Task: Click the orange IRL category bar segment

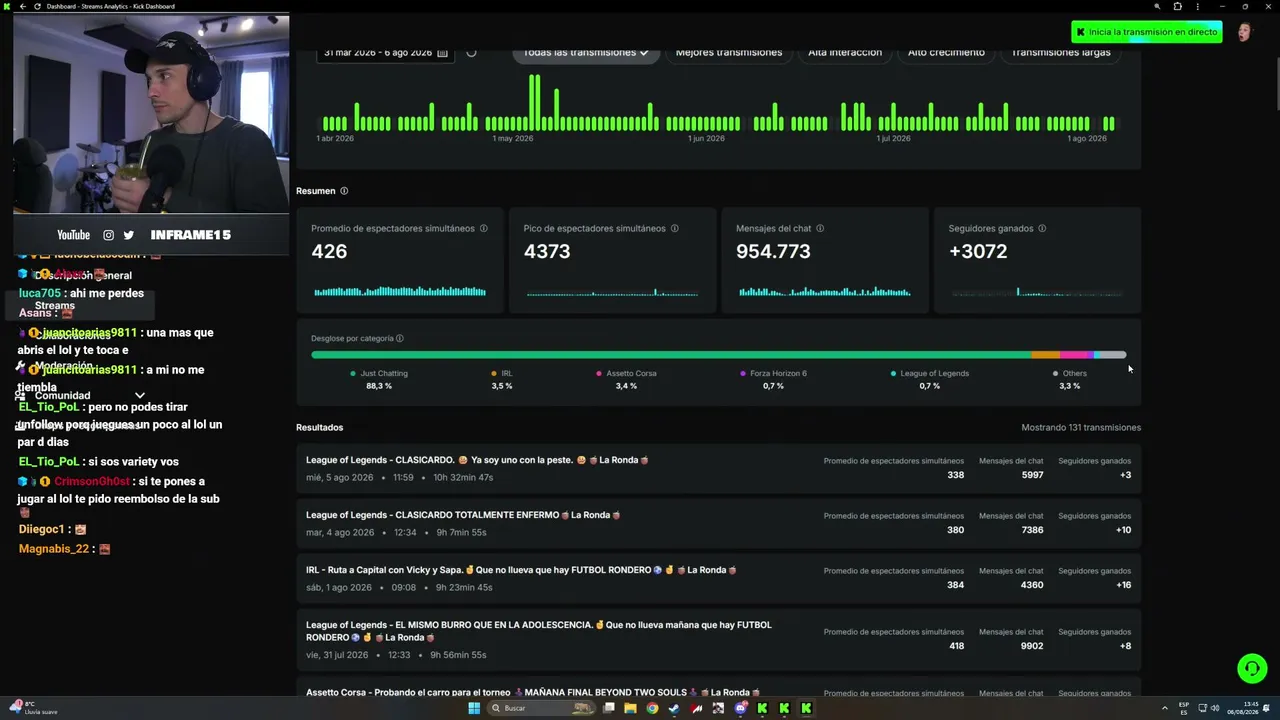Action: (1045, 355)
